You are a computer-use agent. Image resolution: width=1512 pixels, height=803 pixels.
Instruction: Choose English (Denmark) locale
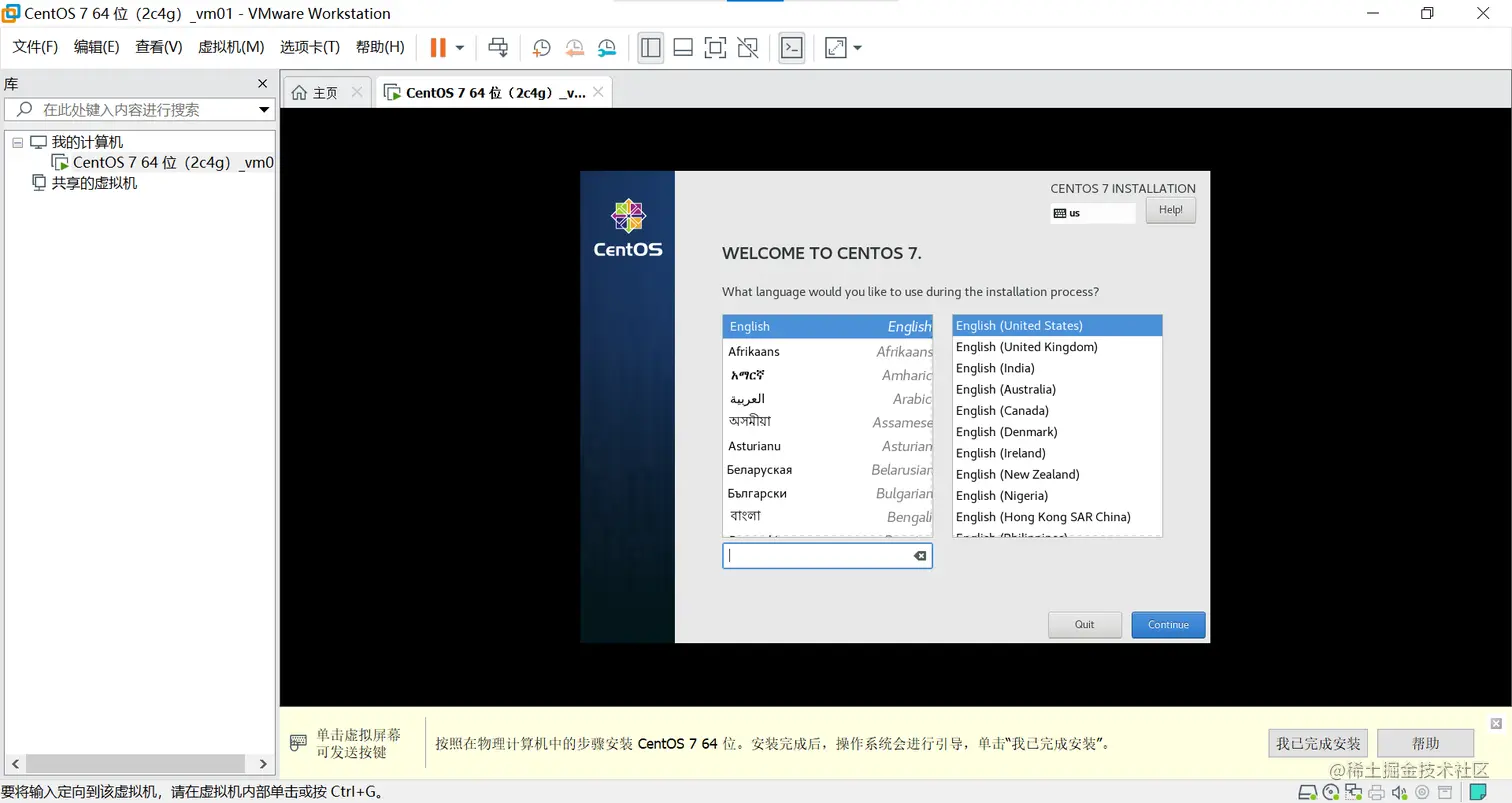1057,432
